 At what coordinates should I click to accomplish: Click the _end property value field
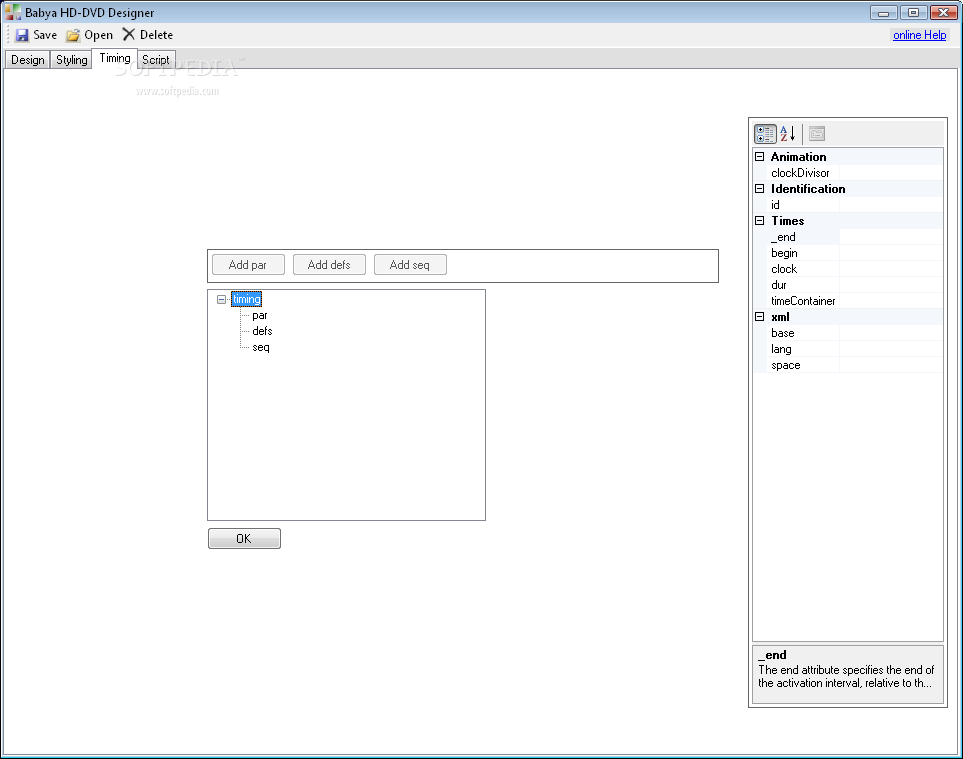tap(891, 237)
